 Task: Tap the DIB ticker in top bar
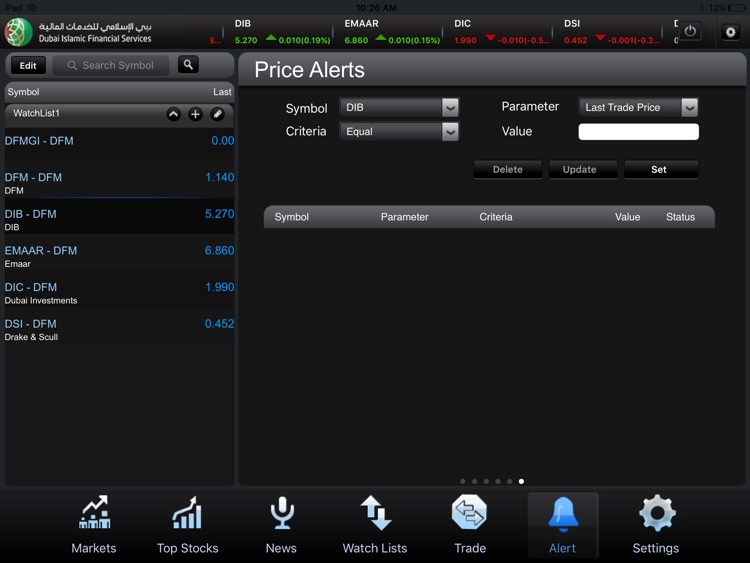click(x=282, y=32)
